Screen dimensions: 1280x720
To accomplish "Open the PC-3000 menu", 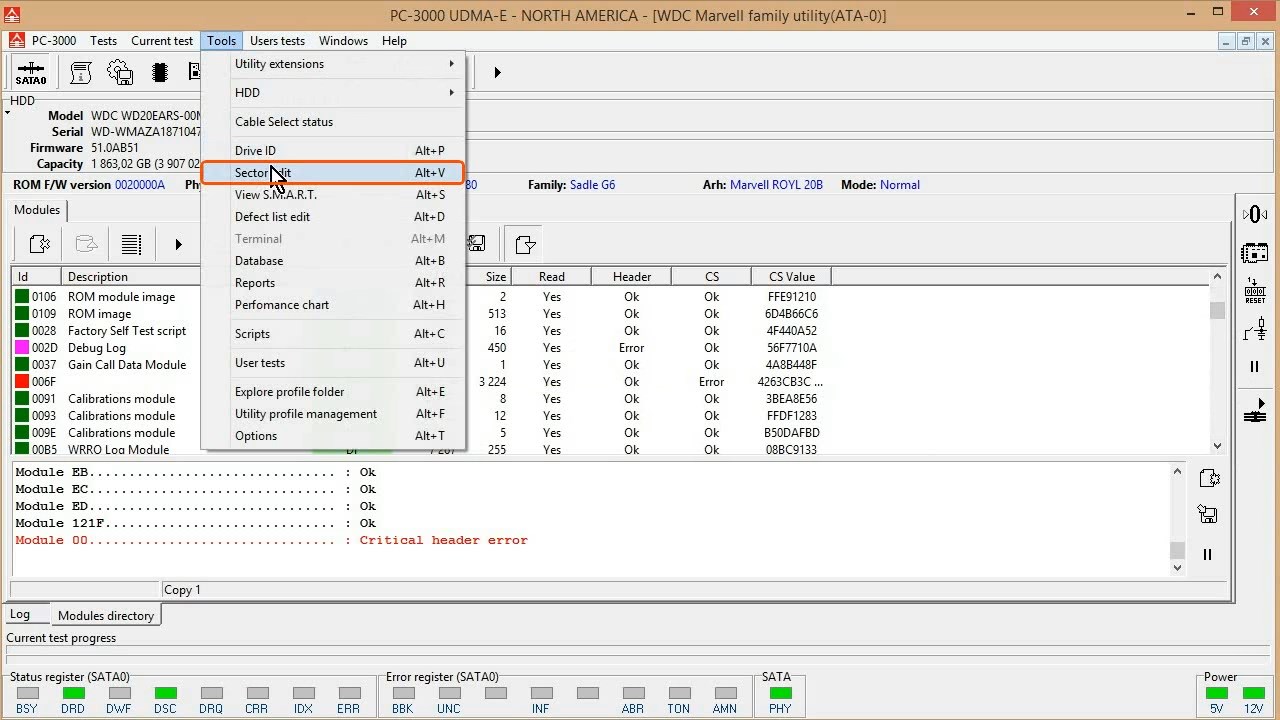I will click(x=53, y=41).
